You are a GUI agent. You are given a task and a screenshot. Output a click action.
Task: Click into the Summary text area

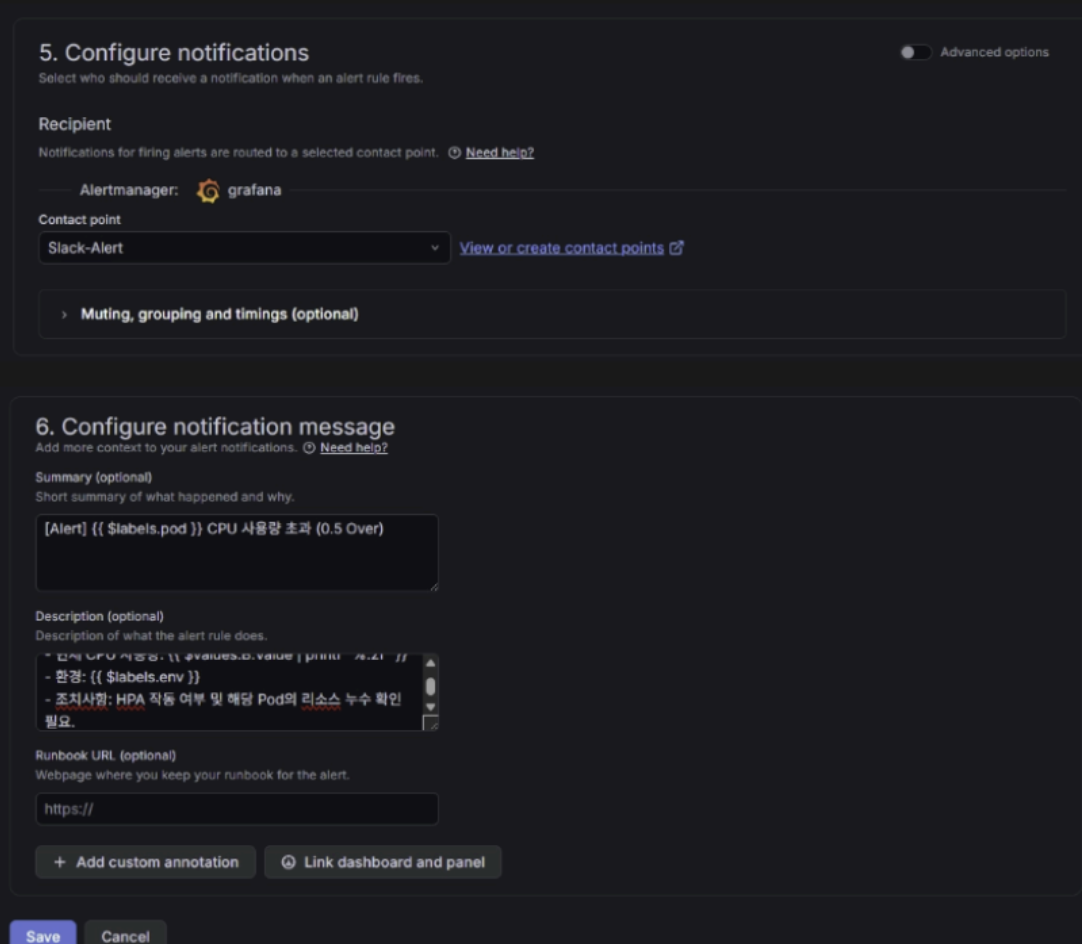coord(237,552)
